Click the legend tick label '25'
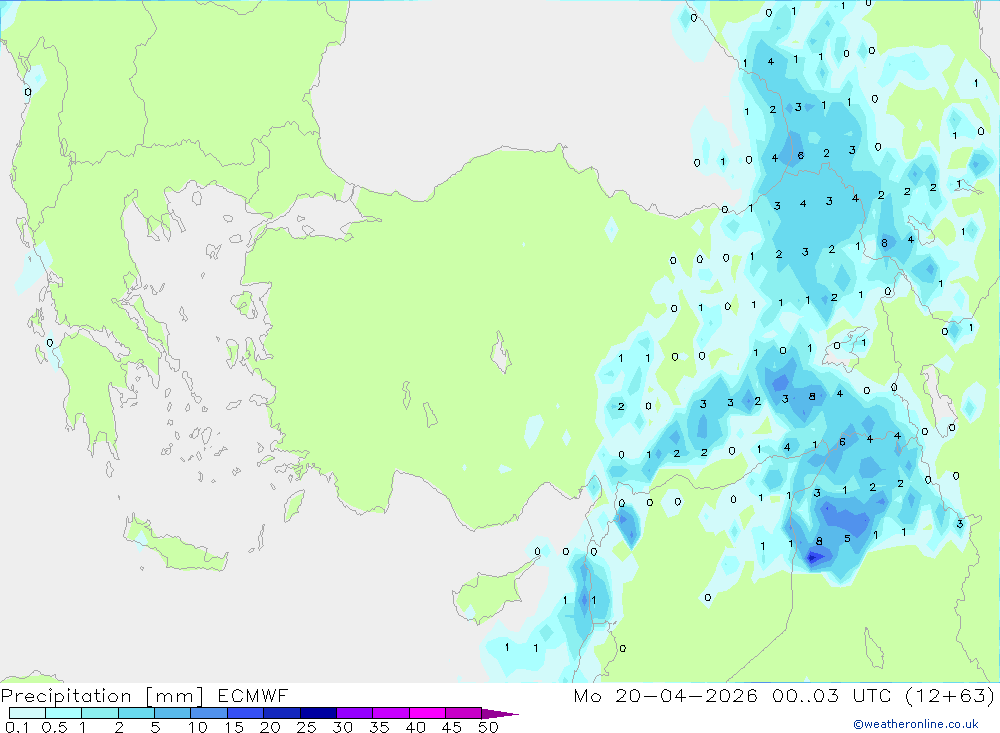The width and height of the screenshot is (1000, 733). point(306,727)
